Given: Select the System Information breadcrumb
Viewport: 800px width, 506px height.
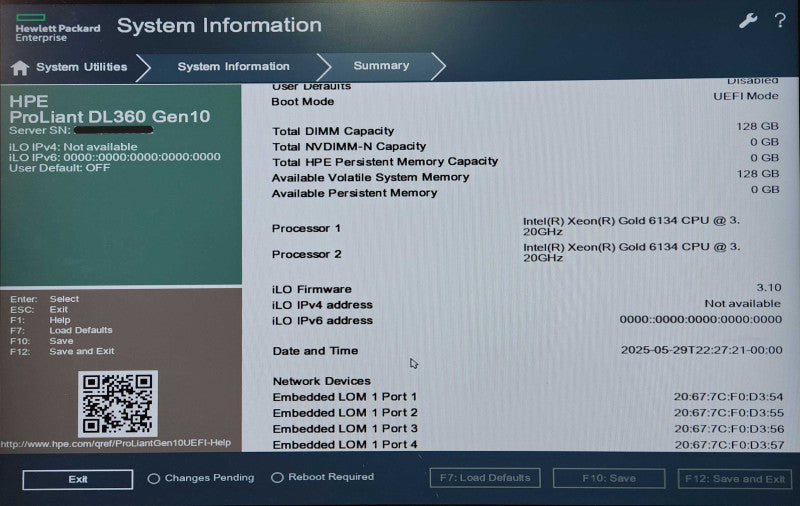Looking at the screenshot, I should 233,66.
